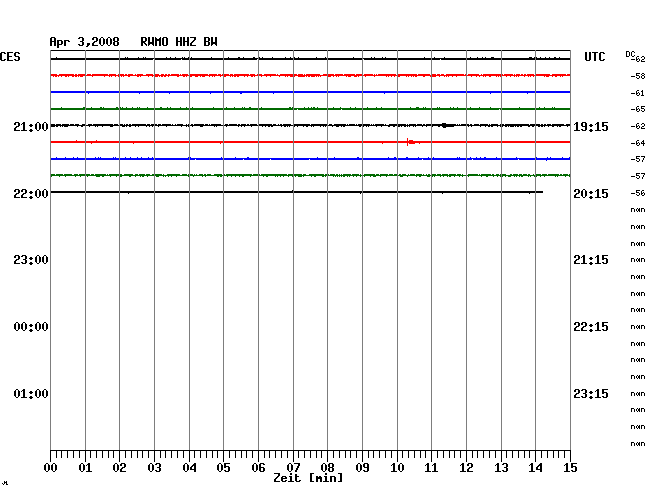Image resolution: width=650 pixels, height=494 pixels.
Task: Click the 21:00 local time label
Action: pyautogui.click(x=31, y=126)
